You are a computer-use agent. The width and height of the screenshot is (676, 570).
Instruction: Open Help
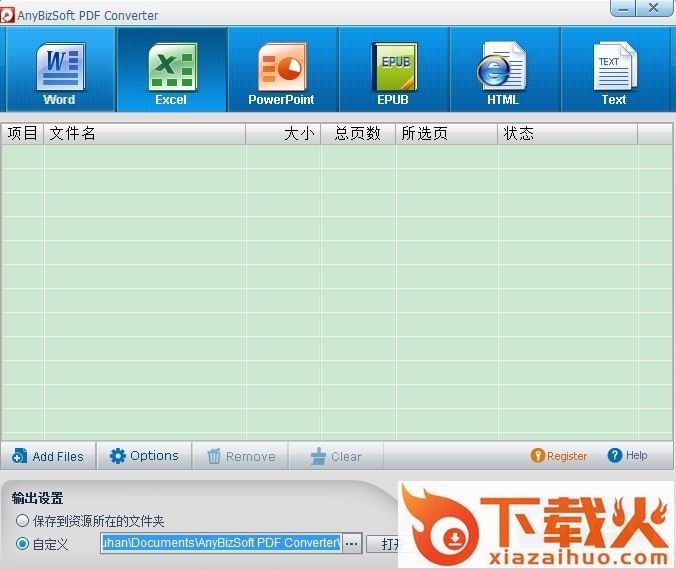pyautogui.click(x=627, y=455)
